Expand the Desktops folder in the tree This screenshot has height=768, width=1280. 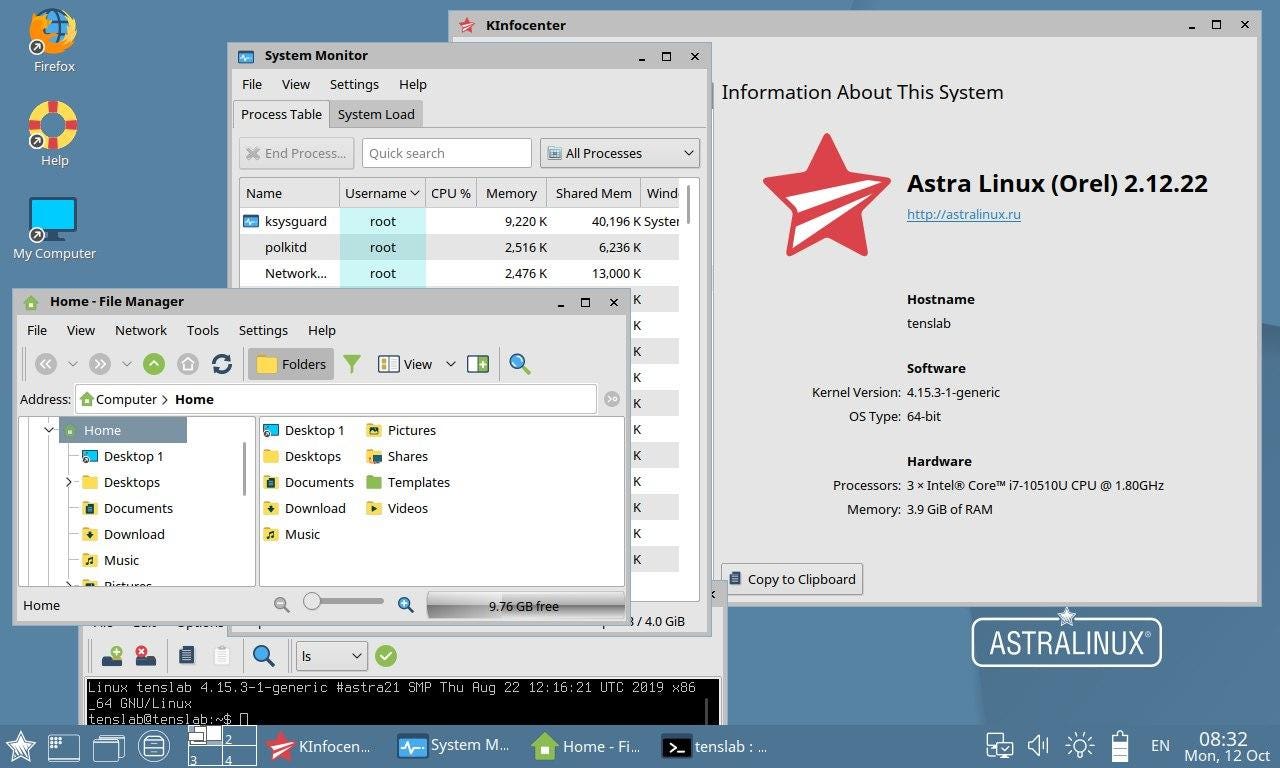click(68, 482)
